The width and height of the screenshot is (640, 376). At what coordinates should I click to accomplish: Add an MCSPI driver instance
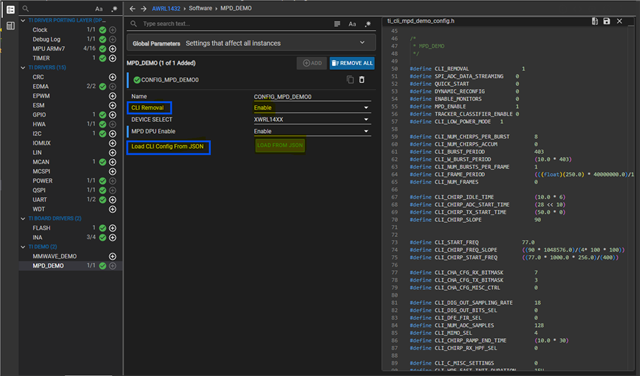[x=113, y=171]
